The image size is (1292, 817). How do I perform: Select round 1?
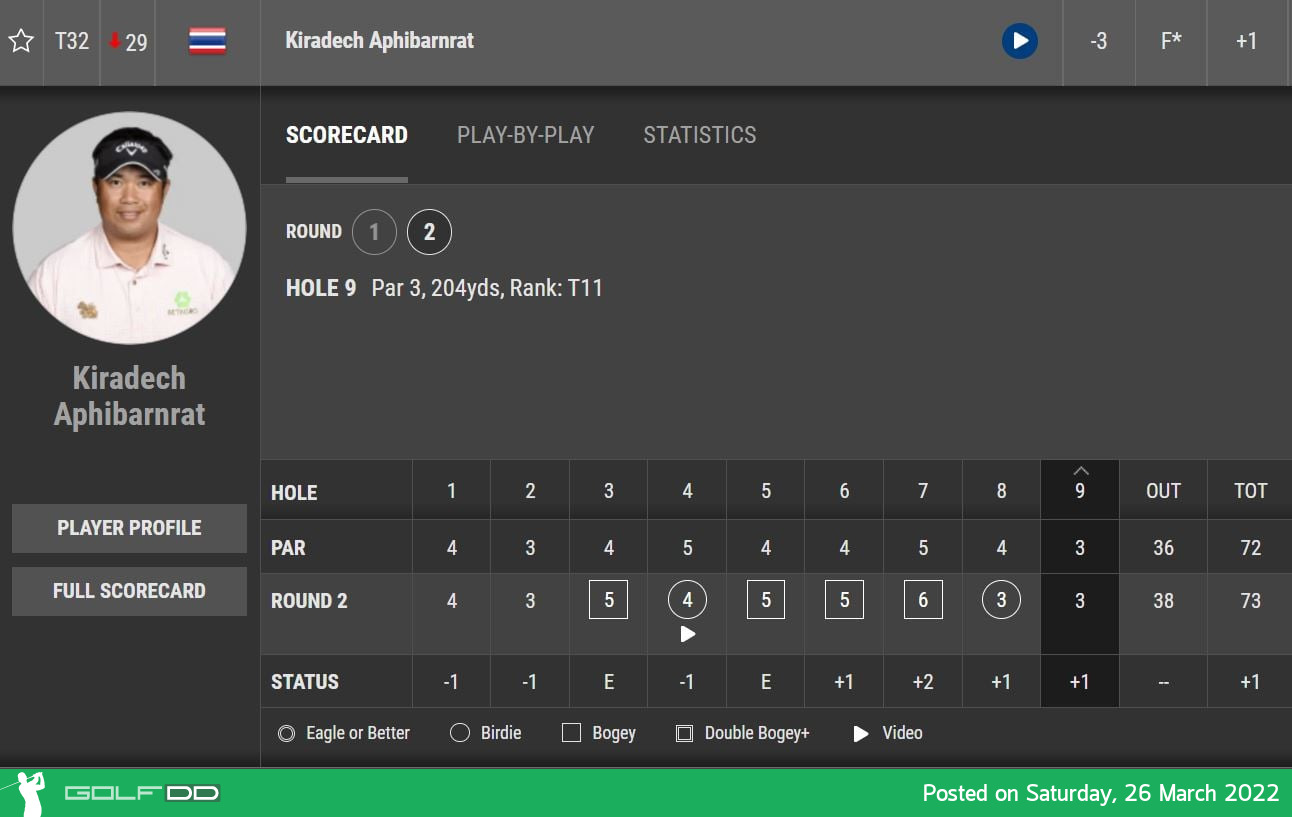374,233
